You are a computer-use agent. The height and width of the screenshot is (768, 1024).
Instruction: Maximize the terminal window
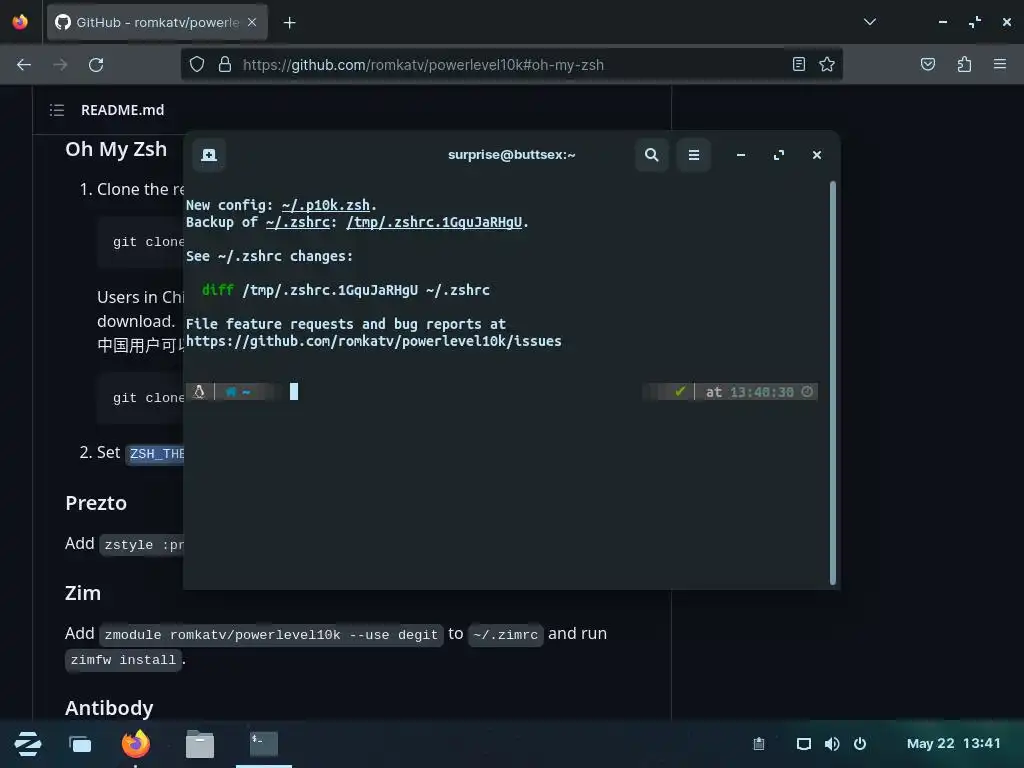pos(778,155)
